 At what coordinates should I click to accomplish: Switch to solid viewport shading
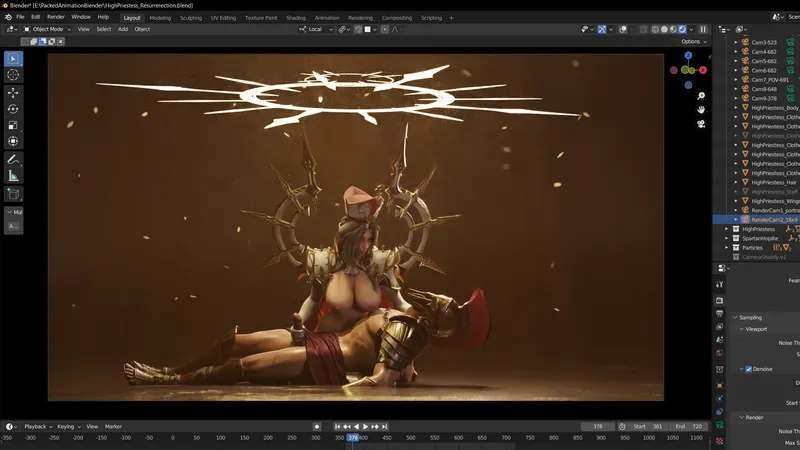coord(664,30)
